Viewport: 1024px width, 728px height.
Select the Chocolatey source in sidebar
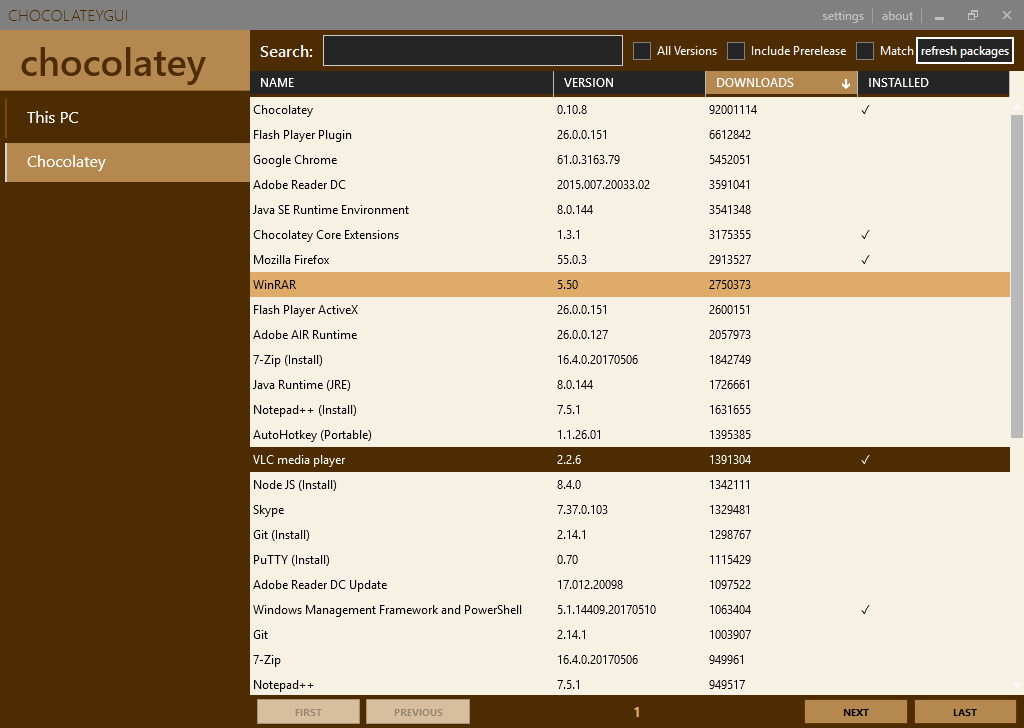click(127, 162)
